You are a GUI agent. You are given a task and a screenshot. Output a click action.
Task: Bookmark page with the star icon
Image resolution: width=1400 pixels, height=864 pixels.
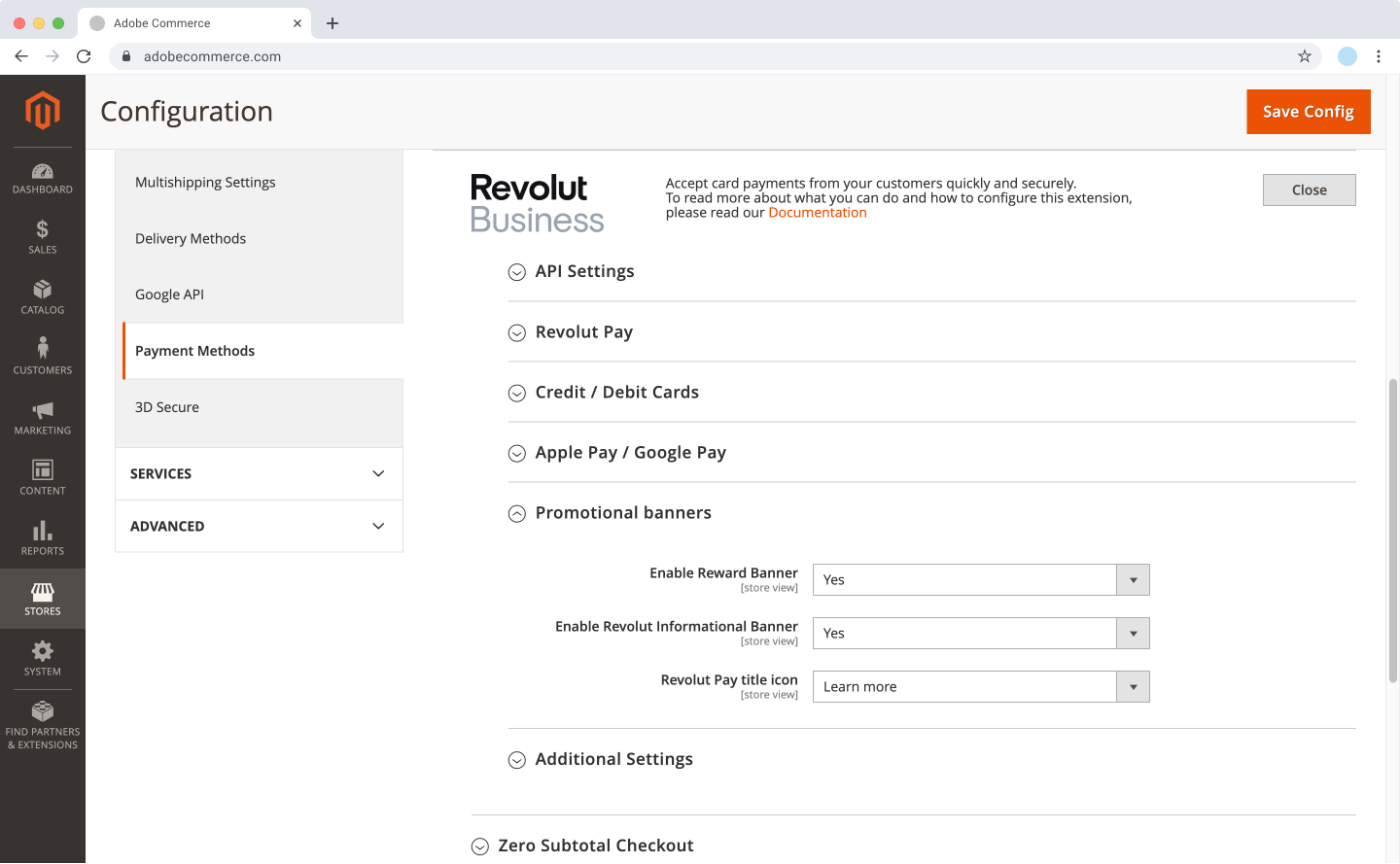coord(1305,56)
